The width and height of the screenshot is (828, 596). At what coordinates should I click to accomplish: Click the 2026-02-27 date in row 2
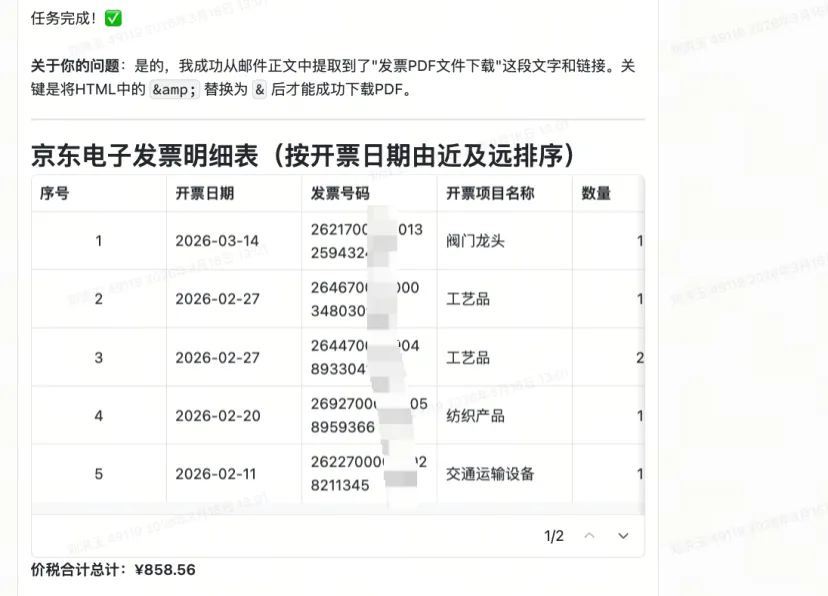point(218,299)
